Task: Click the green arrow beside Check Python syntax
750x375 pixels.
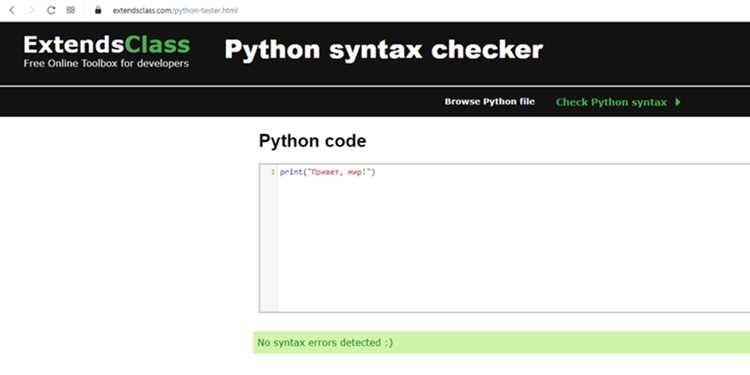Action: pyautogui.click(x=677, y=102)
